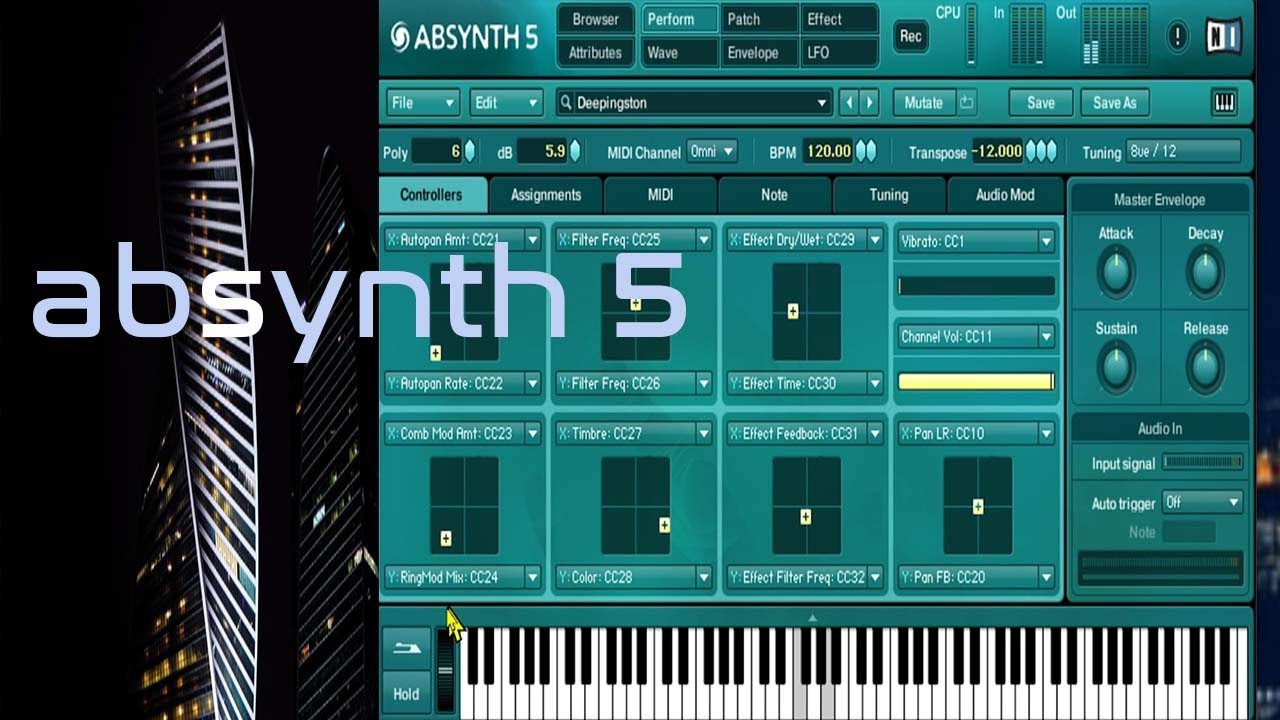Open the Y: Effect Time CC30 dropdown
This screenshot has height=720, width=1280.
[806, 383]
